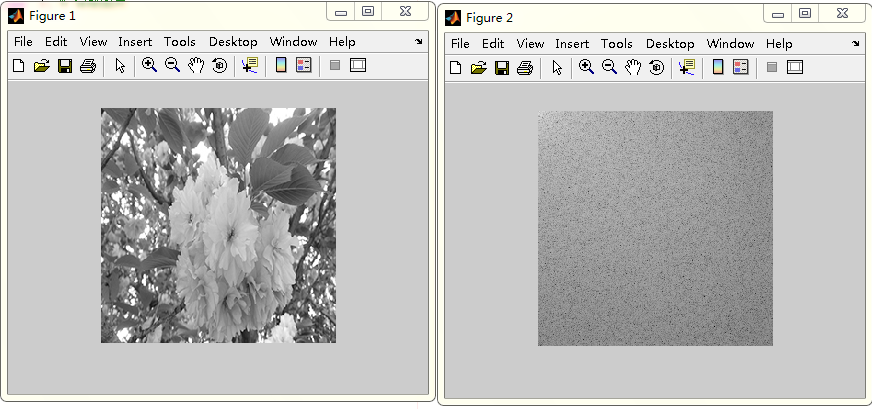This screenshot has height=409, width=872.
Task: Enable Rotate 3D tool in Figure 1
Action: pos(220,66)
